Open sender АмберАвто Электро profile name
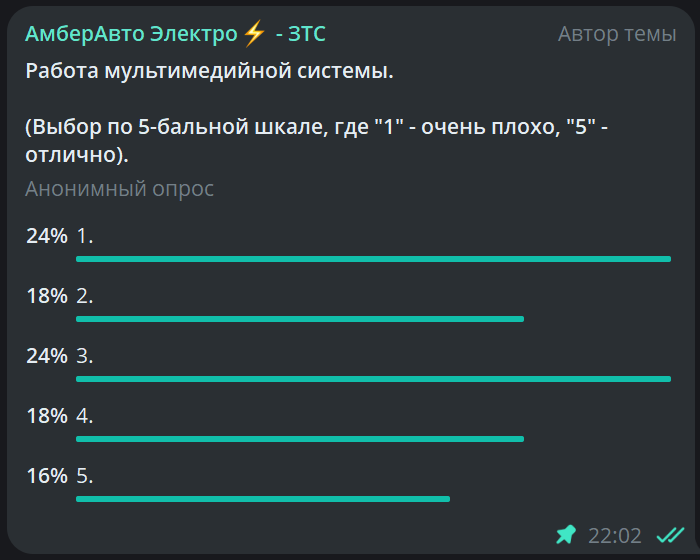700x560 pixels. click(130, 34)
